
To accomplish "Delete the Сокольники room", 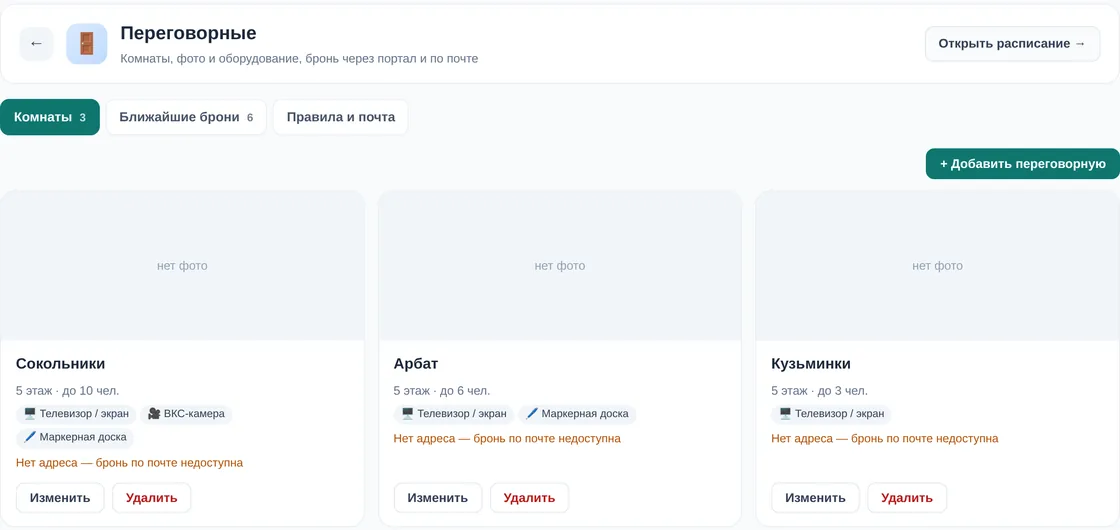I will coord(151,498).
